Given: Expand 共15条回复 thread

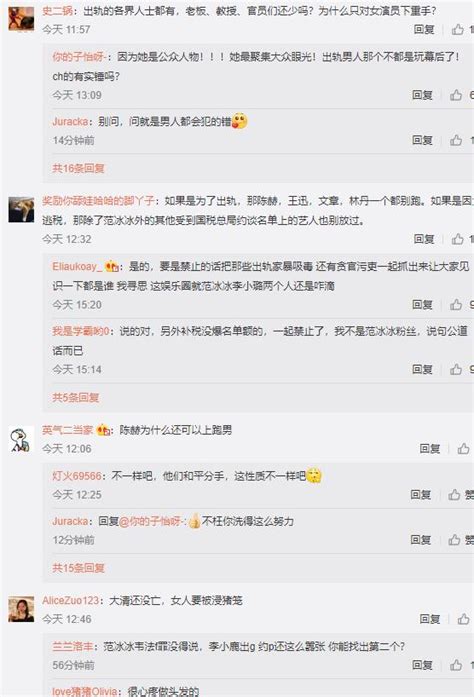Looking at the screenshot, I should (x=78, y=568).
